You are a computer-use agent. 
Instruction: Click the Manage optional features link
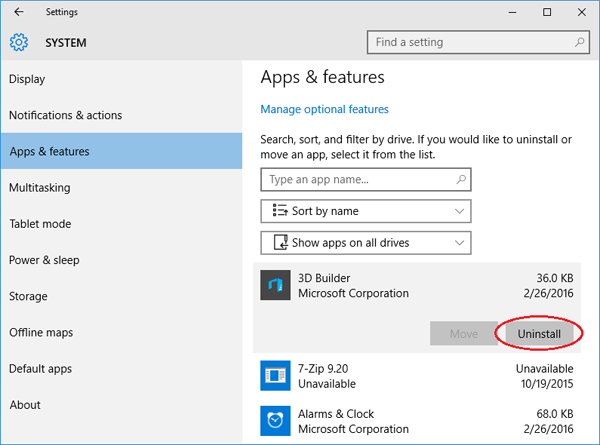(324, 109)
